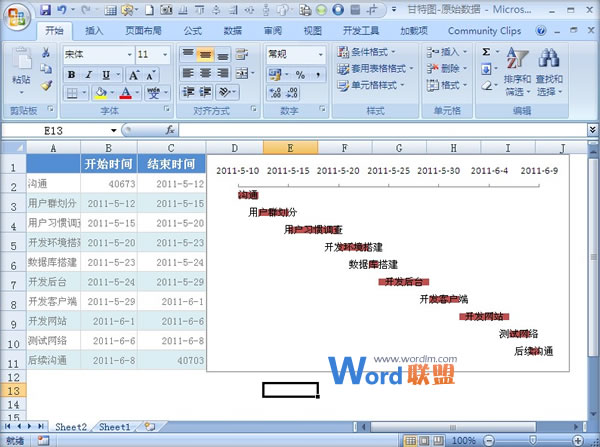This screenshot has height=447, width=600.
Task: Align text to bottom of cell
Action: (223, 55)
